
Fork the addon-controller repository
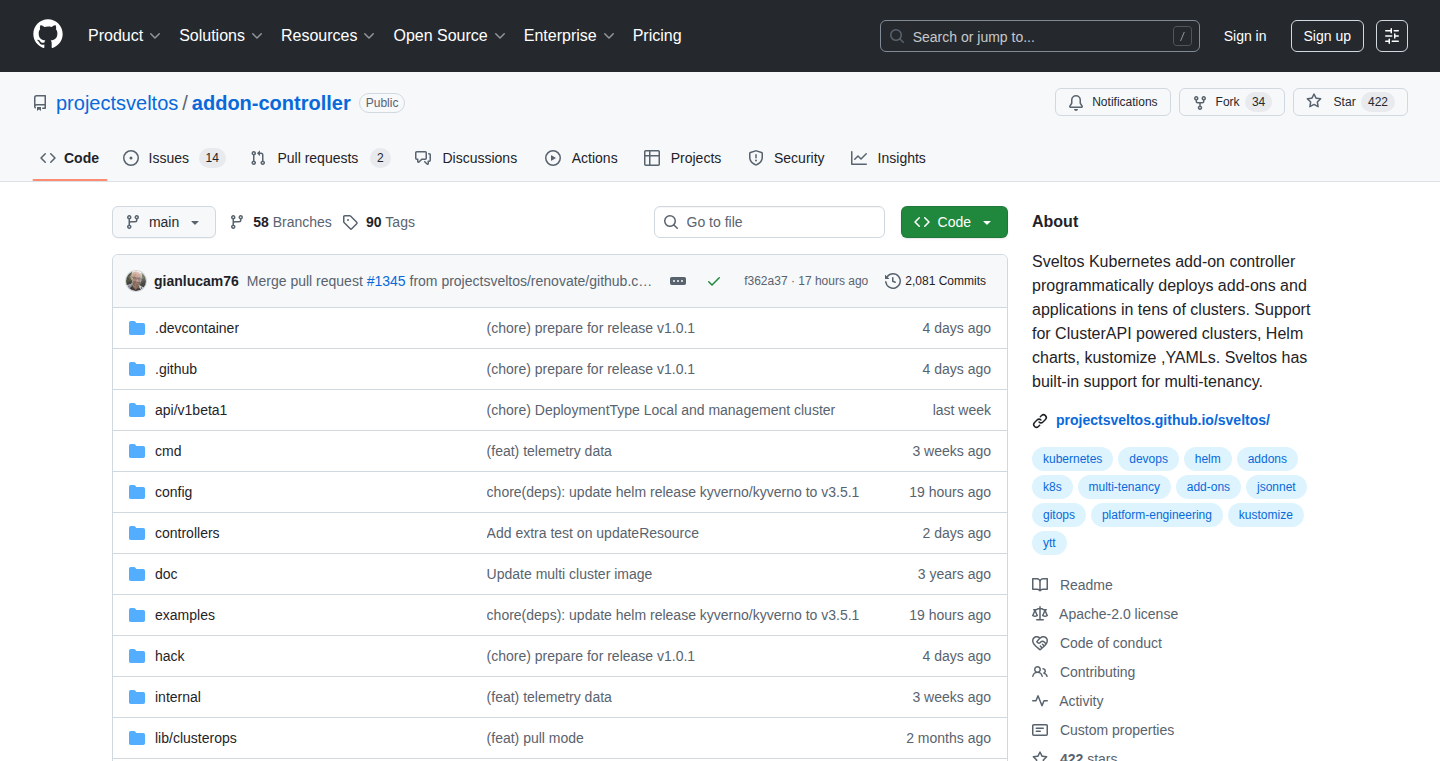[1231, 102]
